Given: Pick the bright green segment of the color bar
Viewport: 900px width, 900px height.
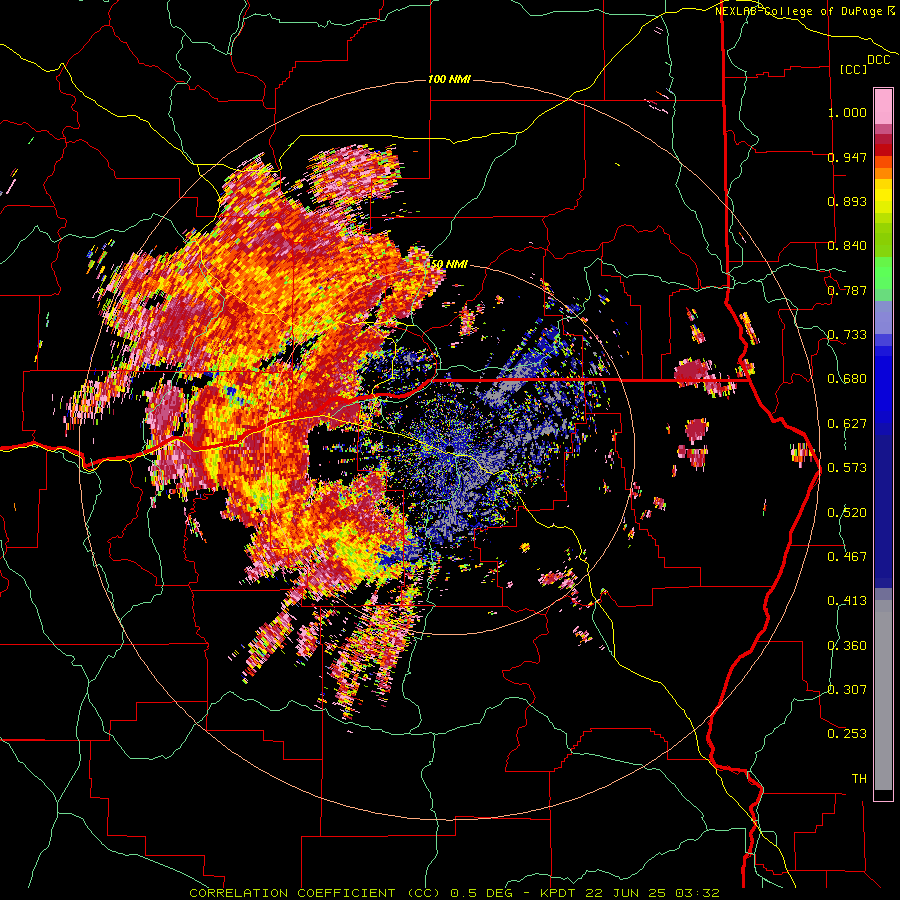Looking at the screenshot, I should point(883,273).
